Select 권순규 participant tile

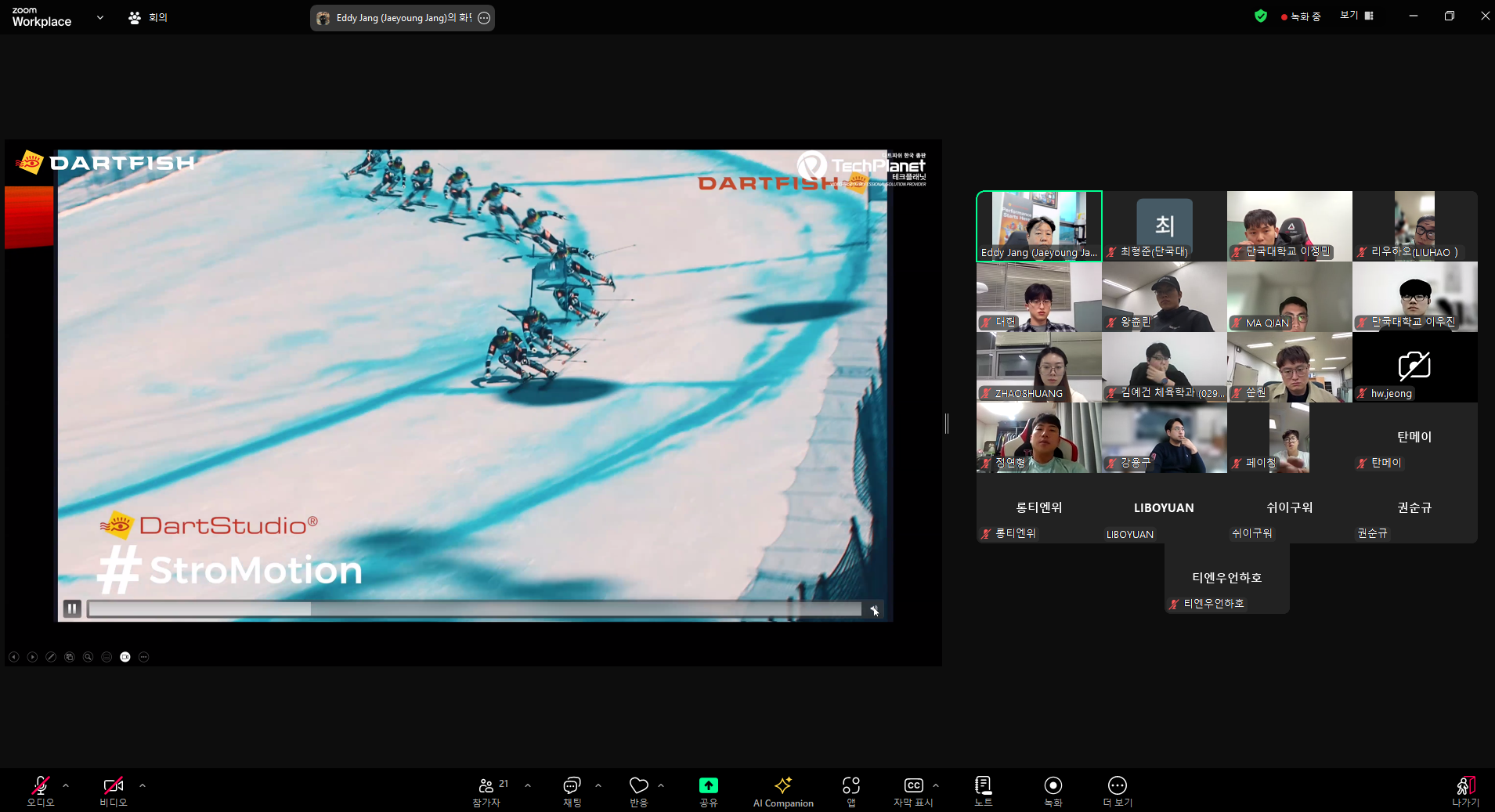coord(1415,508)
